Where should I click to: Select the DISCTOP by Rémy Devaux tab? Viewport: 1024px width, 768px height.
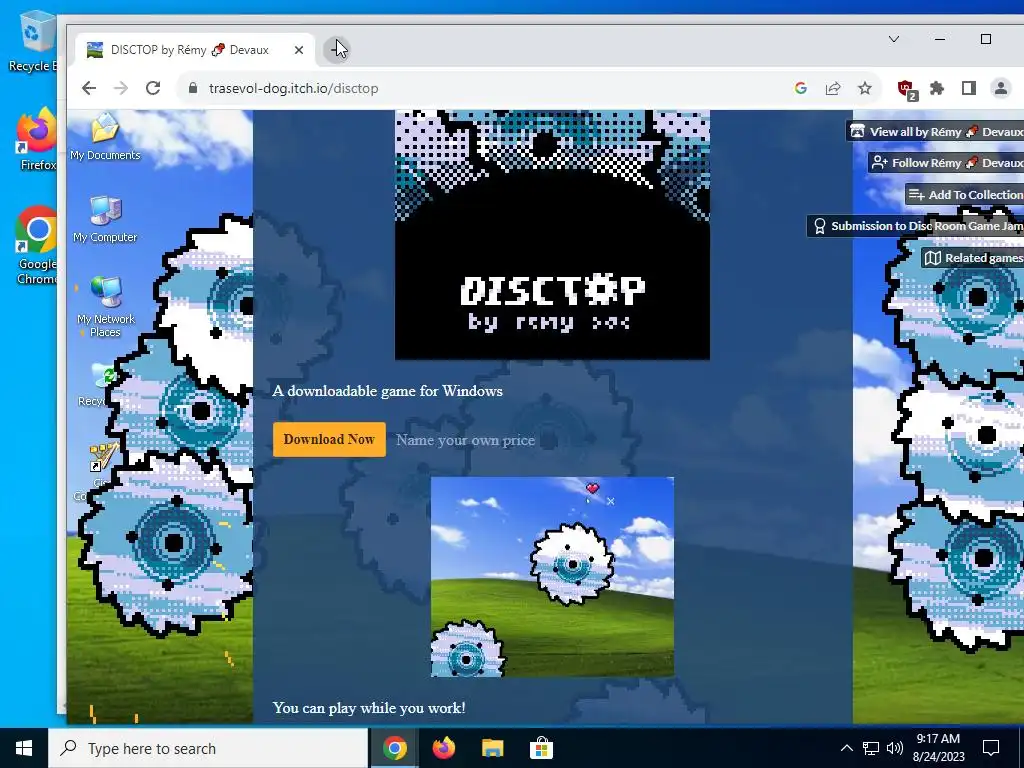point(194,50)
